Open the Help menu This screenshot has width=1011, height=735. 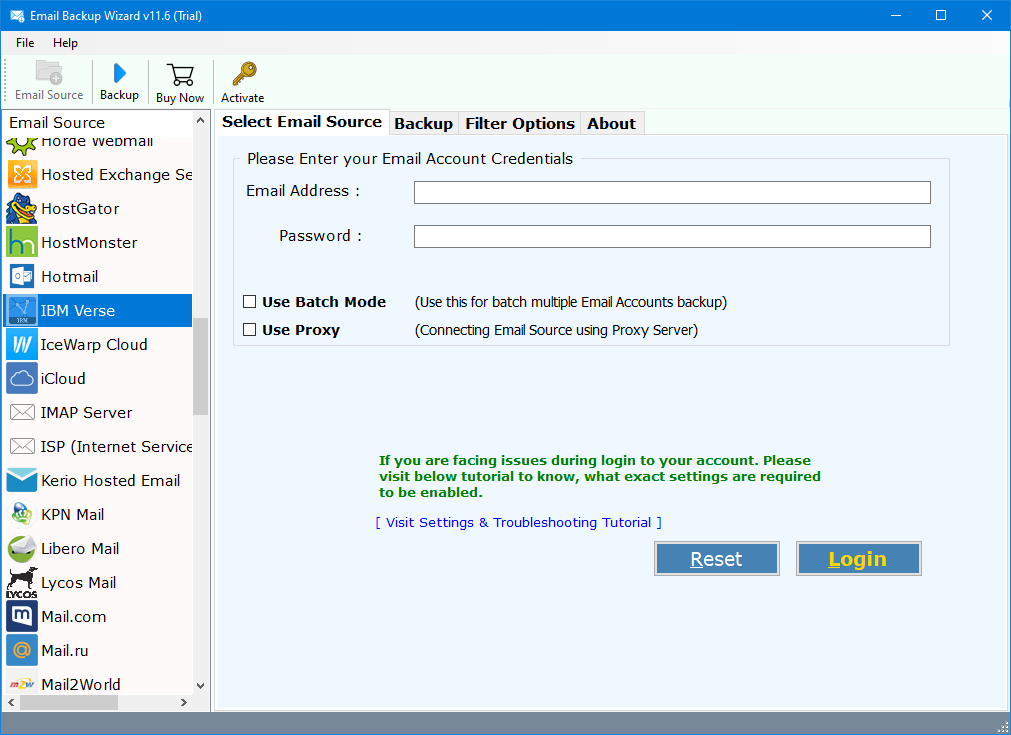(x=65, y=43)
